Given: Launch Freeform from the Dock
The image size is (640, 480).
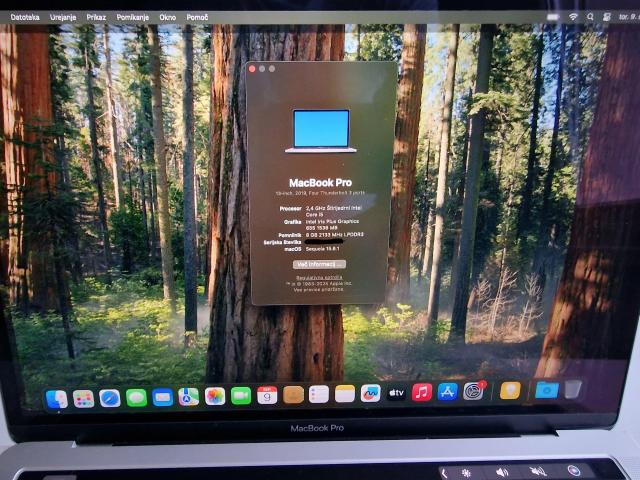Looking at the screenshot, I should [371, 393].
